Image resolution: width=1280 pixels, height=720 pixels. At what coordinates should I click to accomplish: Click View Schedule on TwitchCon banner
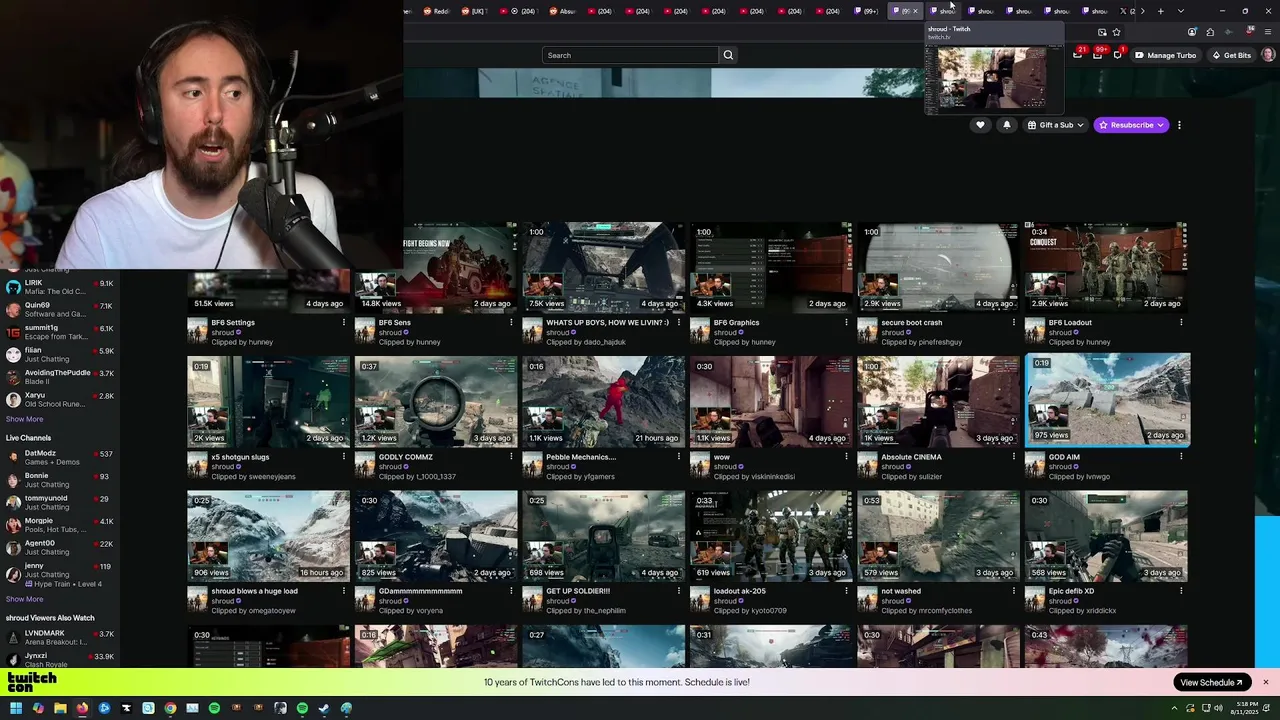tap(1211, 682)
